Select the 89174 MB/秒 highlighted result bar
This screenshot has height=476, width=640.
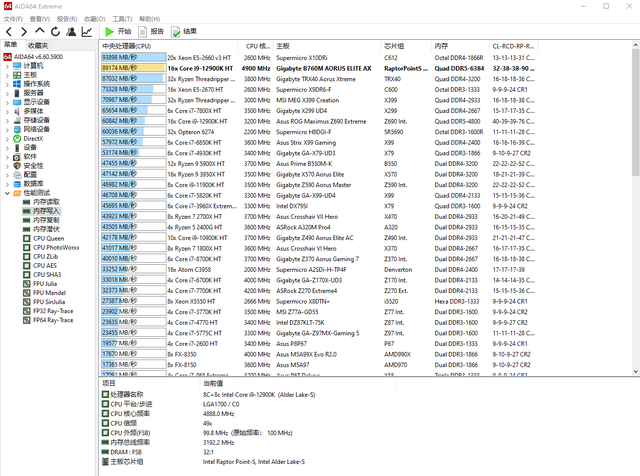tap(133, 68)
